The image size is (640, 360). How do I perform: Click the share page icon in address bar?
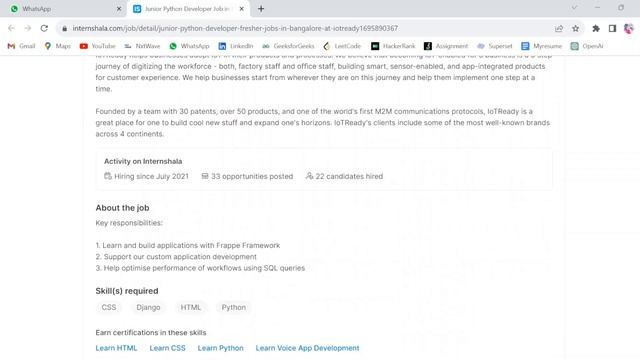click(559, 28)
